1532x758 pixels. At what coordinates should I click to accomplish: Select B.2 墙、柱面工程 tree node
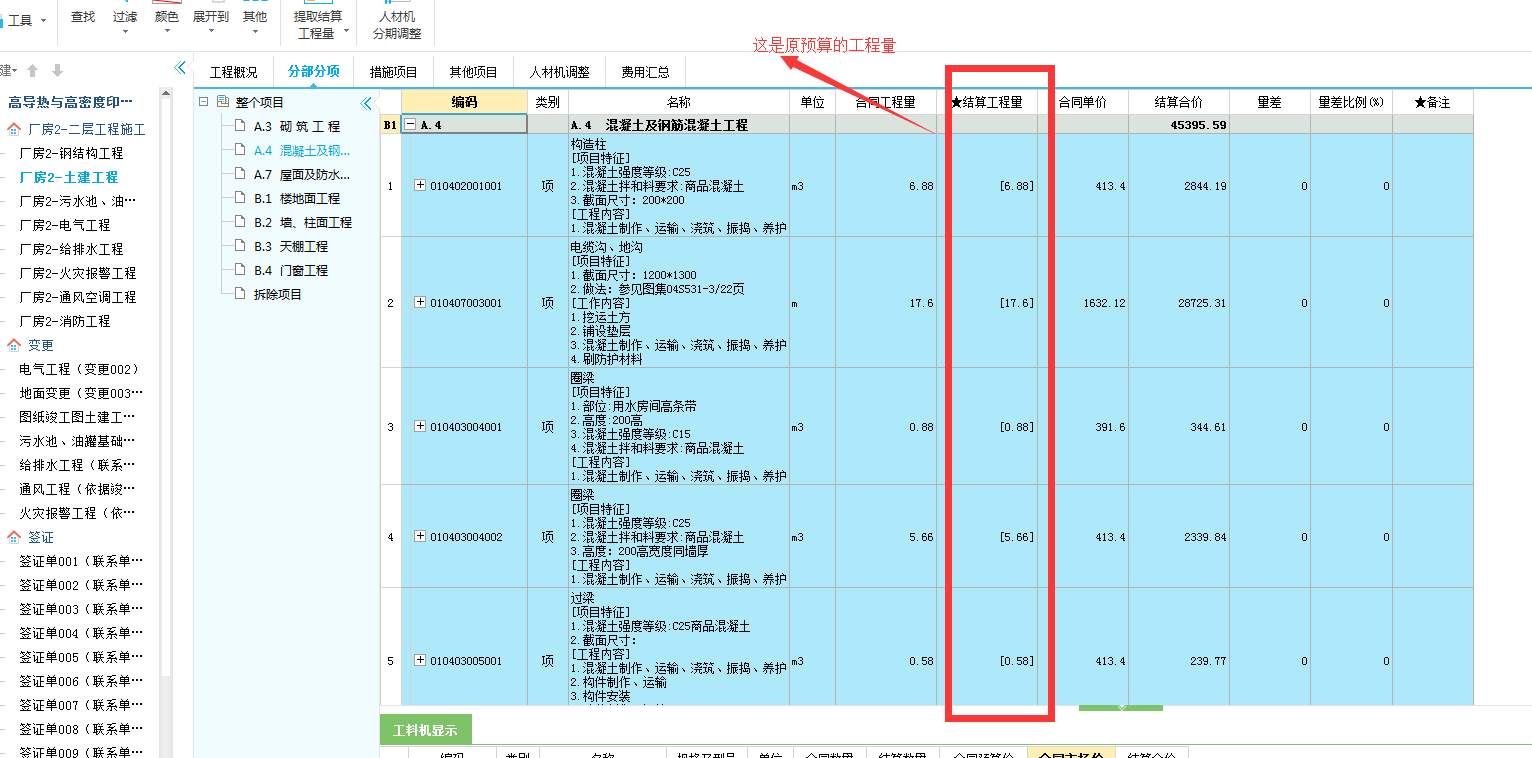(302, 223)
